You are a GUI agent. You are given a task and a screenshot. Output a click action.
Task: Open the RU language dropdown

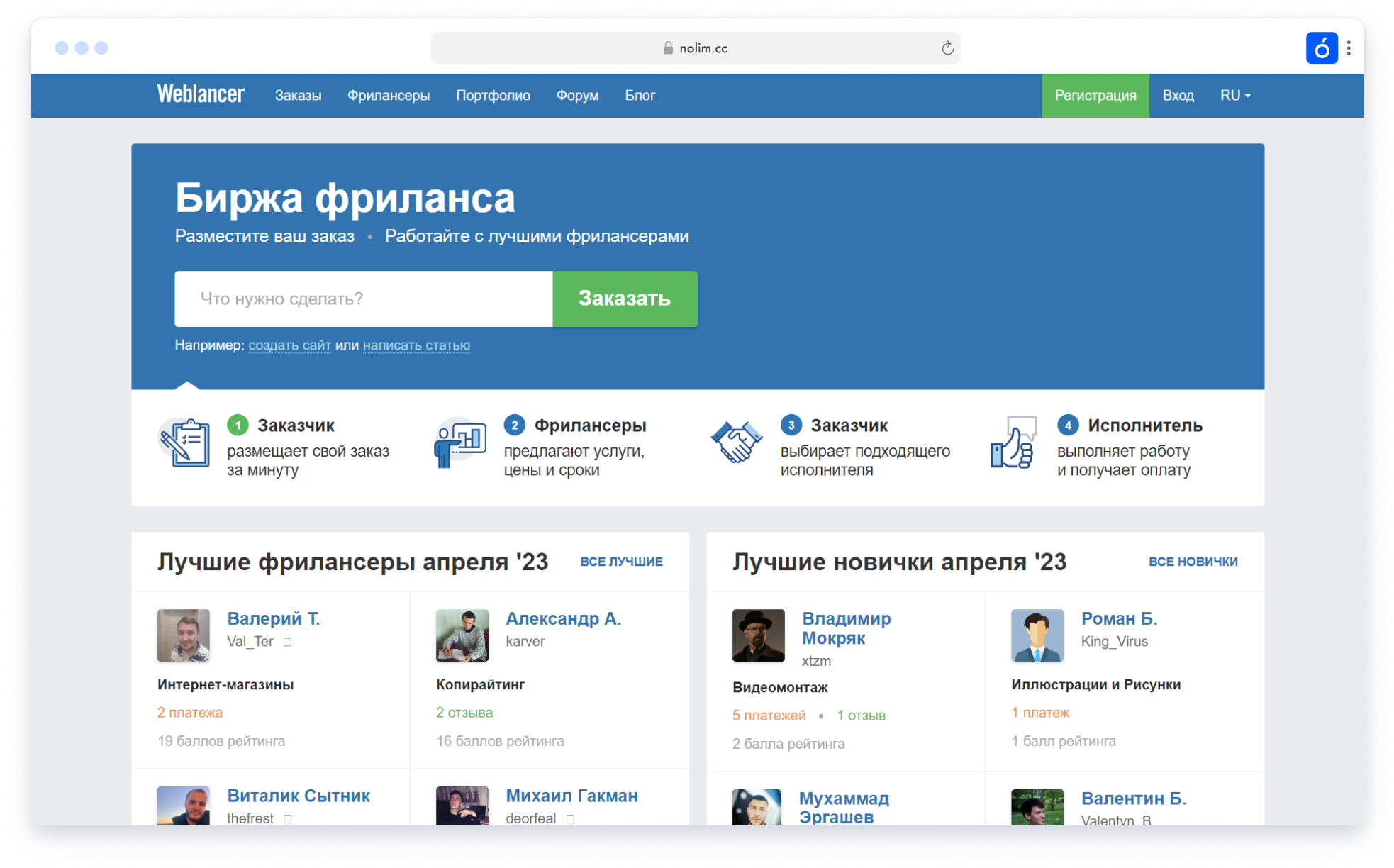(x=1234, y=95)
